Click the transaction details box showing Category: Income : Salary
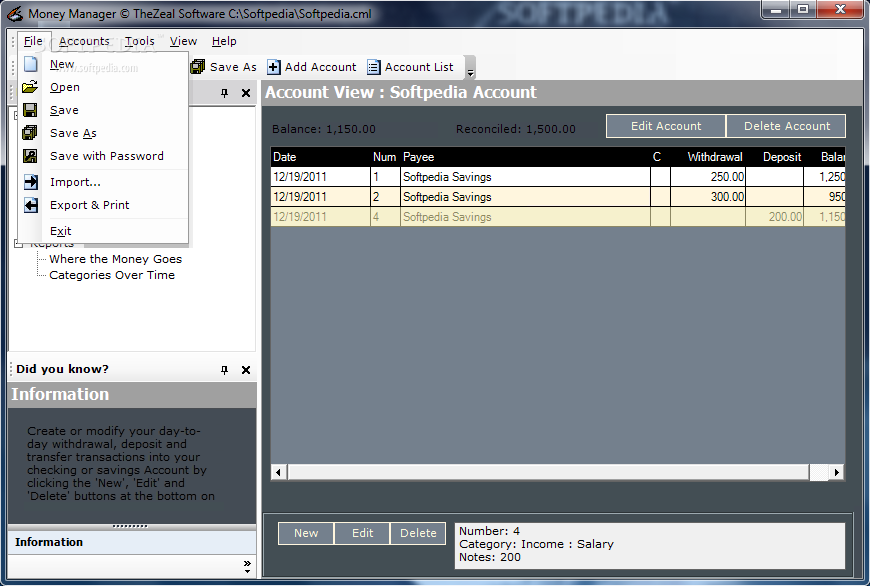870x586 pixels. tap(650, 545)
